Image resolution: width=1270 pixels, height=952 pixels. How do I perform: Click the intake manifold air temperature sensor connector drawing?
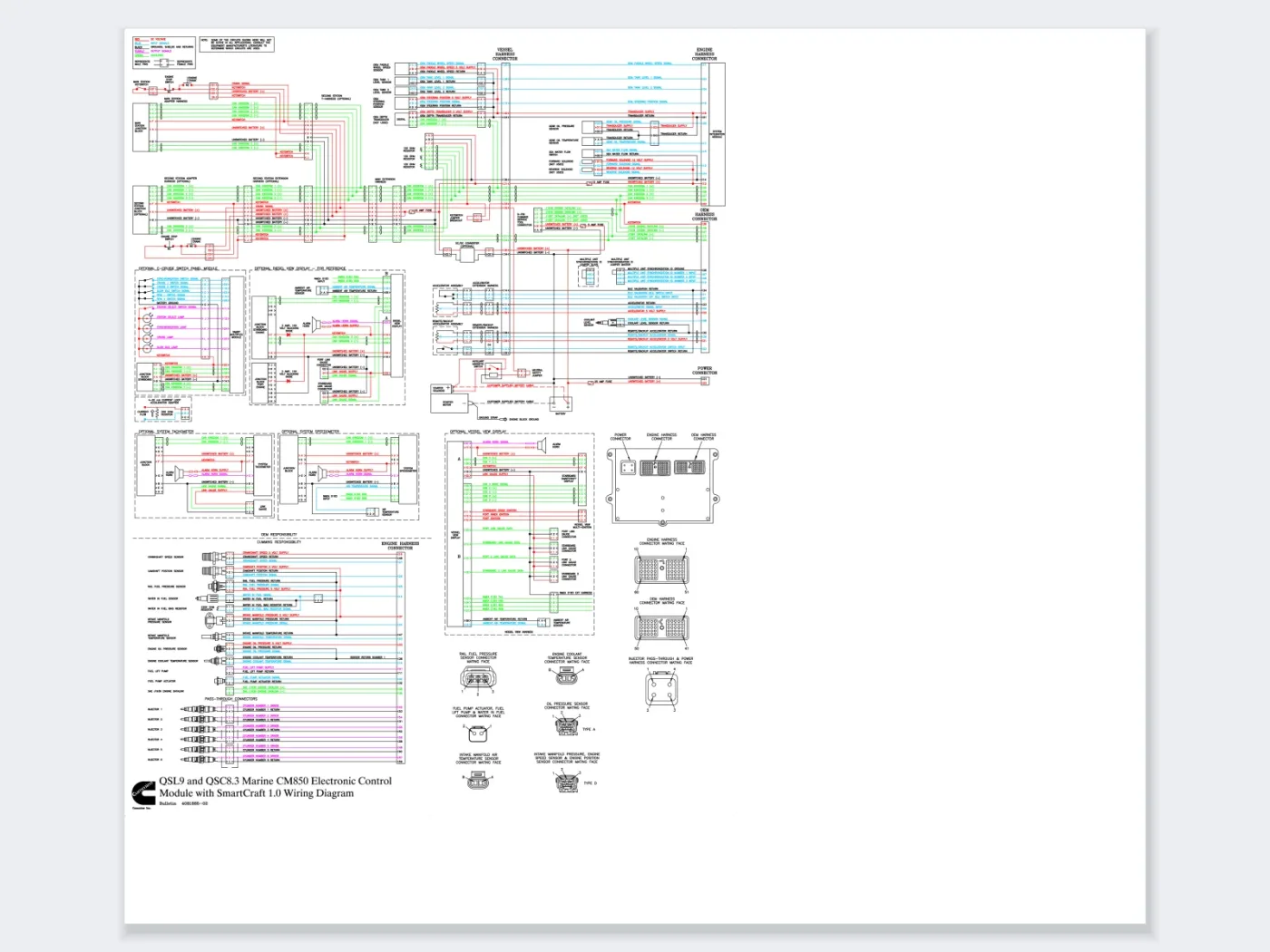pos(478,778)
